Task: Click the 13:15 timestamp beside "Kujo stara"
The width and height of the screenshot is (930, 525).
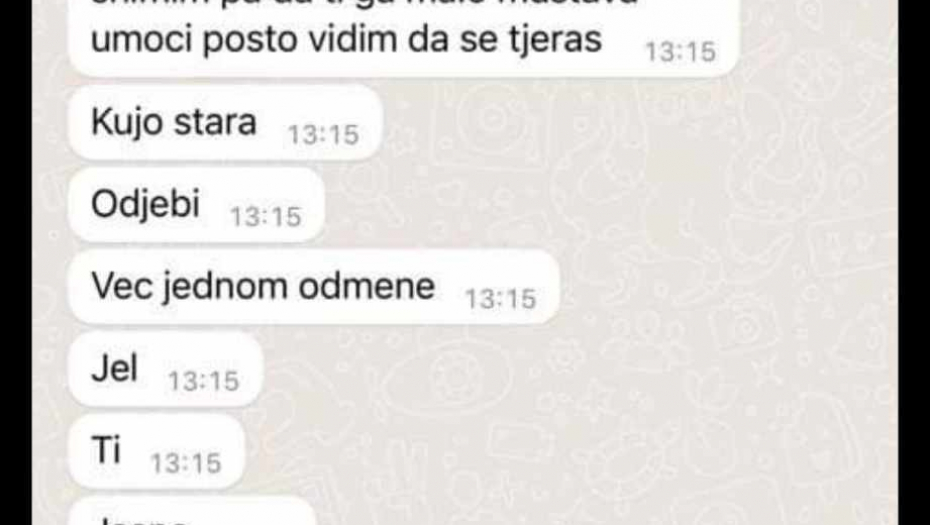Action: click(x=323, y=135)
